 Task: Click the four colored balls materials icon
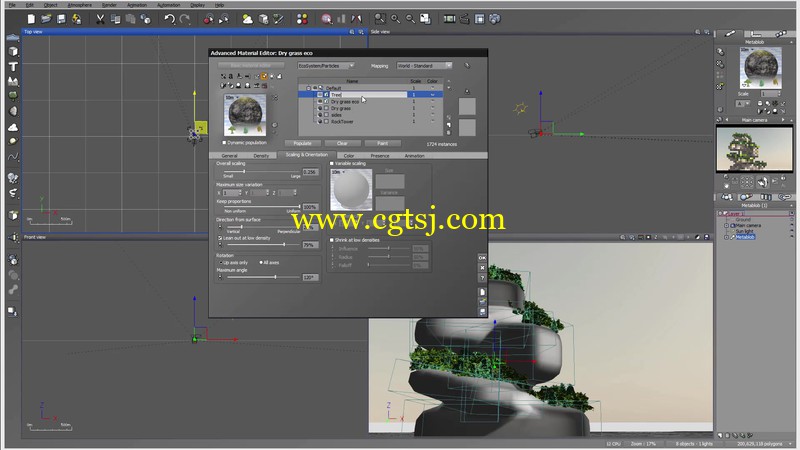(302, 19)
